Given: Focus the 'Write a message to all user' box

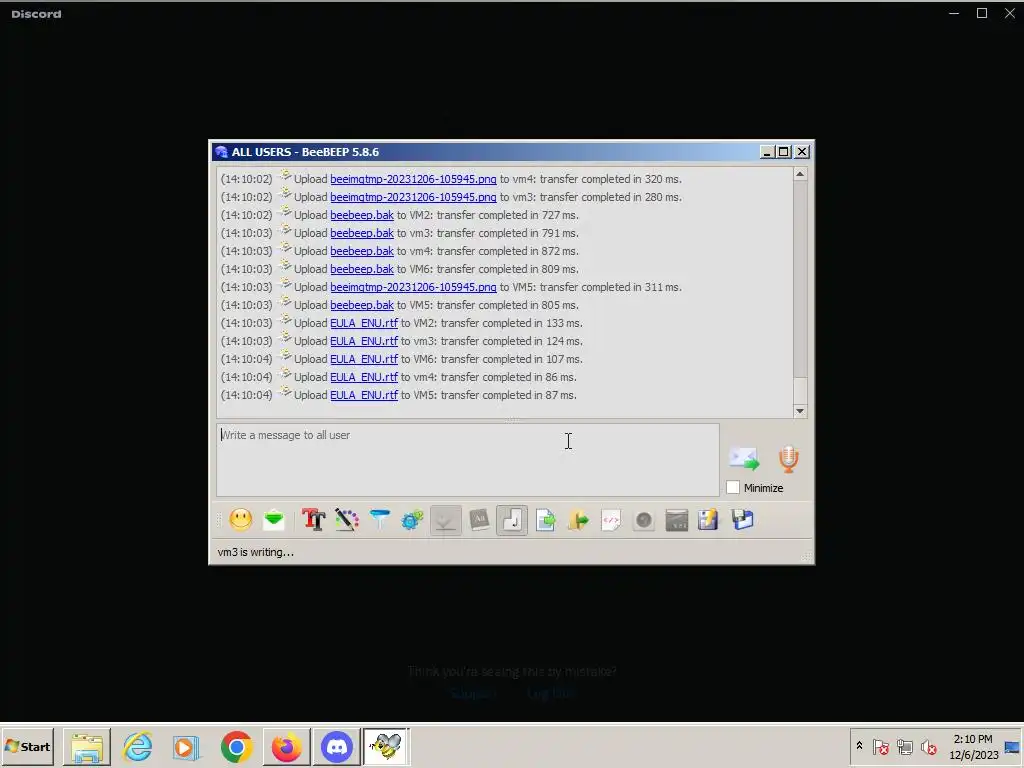Looking at the screenshot, I should (x=468, y=460).
